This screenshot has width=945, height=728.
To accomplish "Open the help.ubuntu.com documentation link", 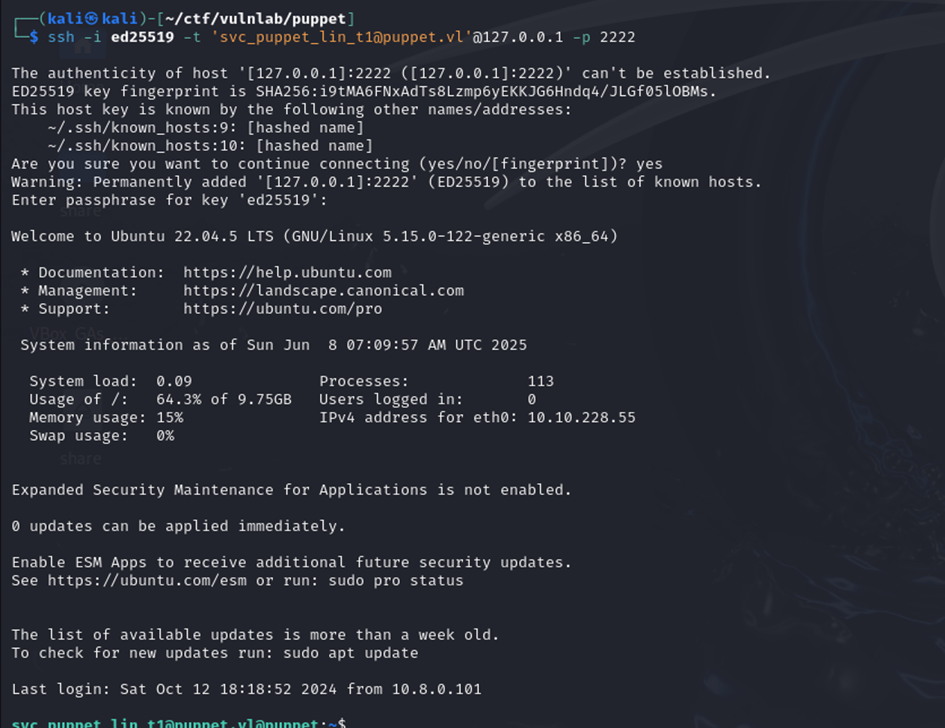I will point(287,273).
